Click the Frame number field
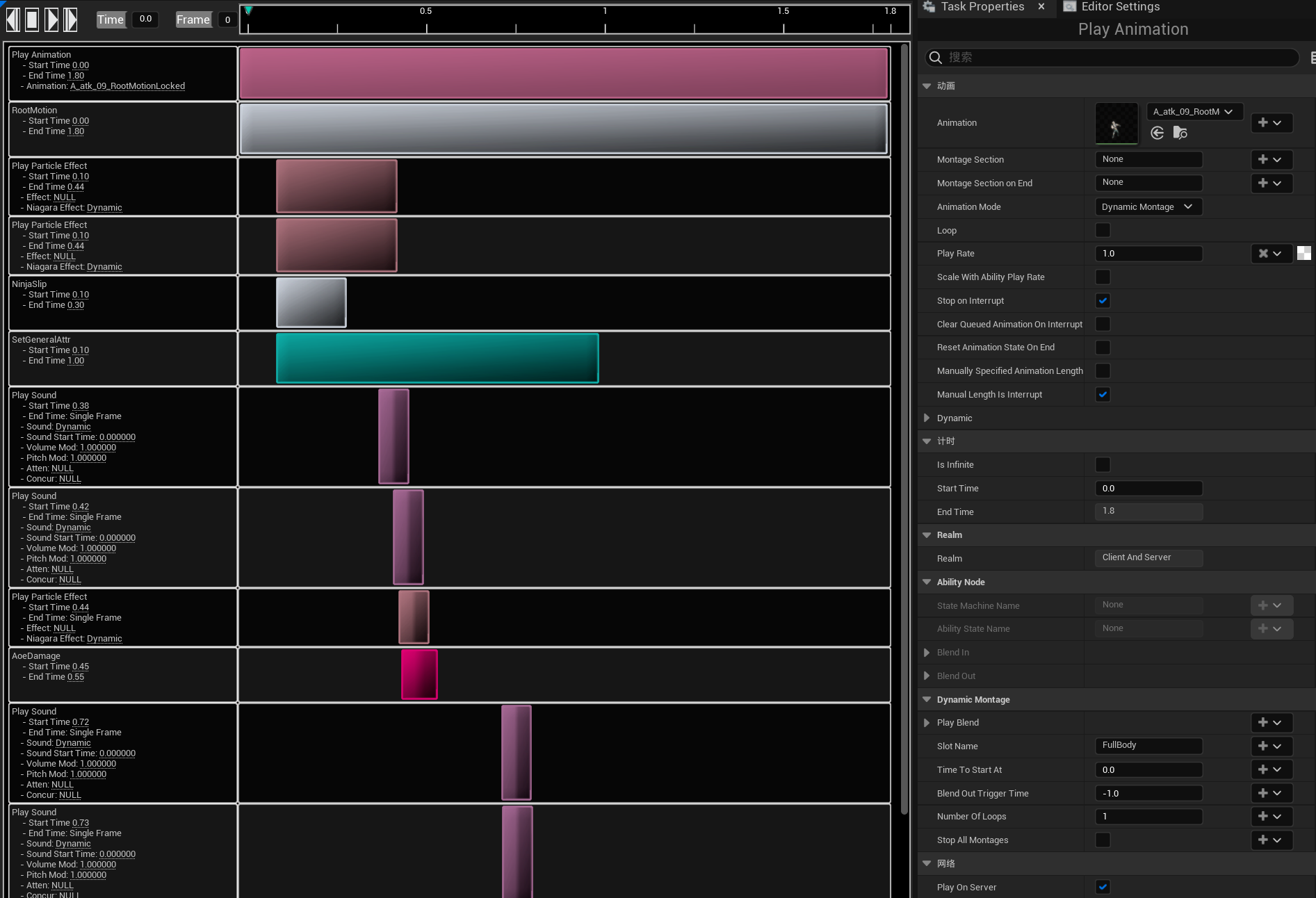 [227, 19]
